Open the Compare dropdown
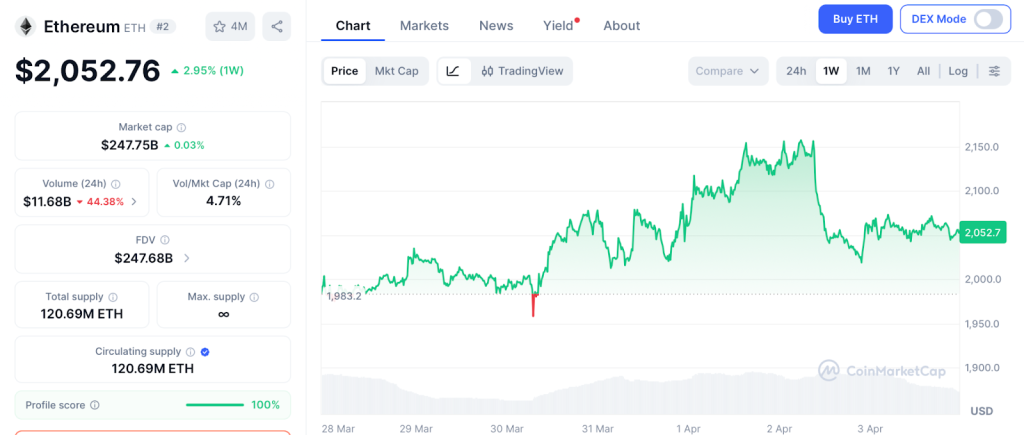The width and height of the screenshot is (1024, 435). point(728,71)
